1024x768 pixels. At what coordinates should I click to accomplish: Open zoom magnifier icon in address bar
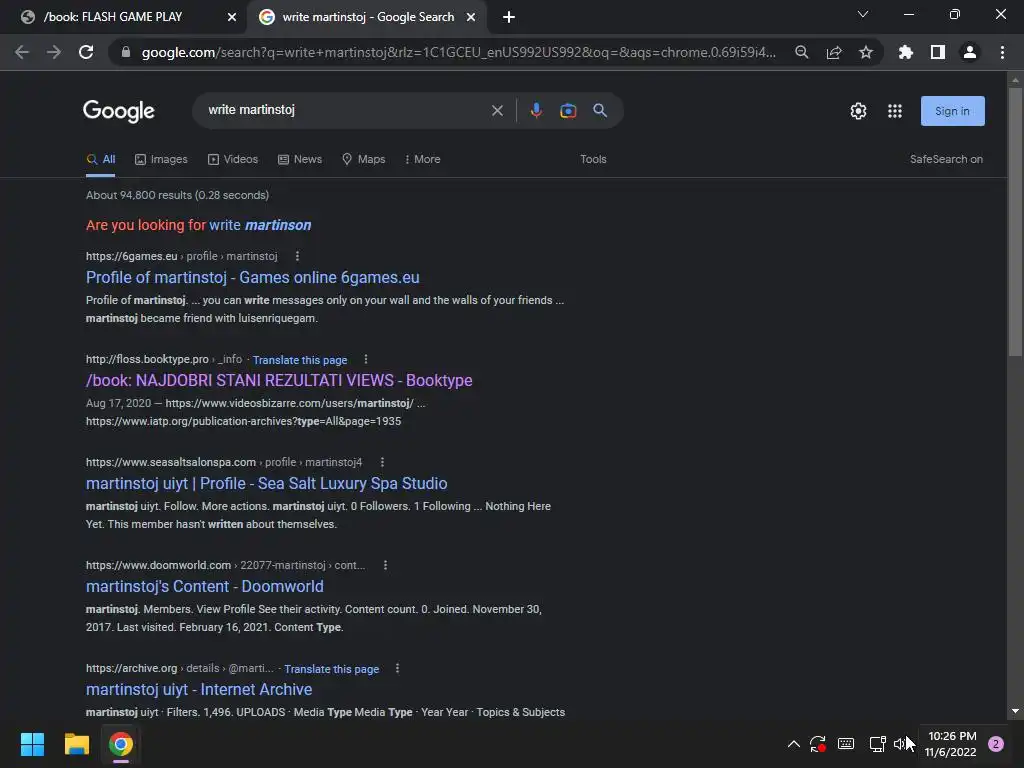tap(802, 52)
